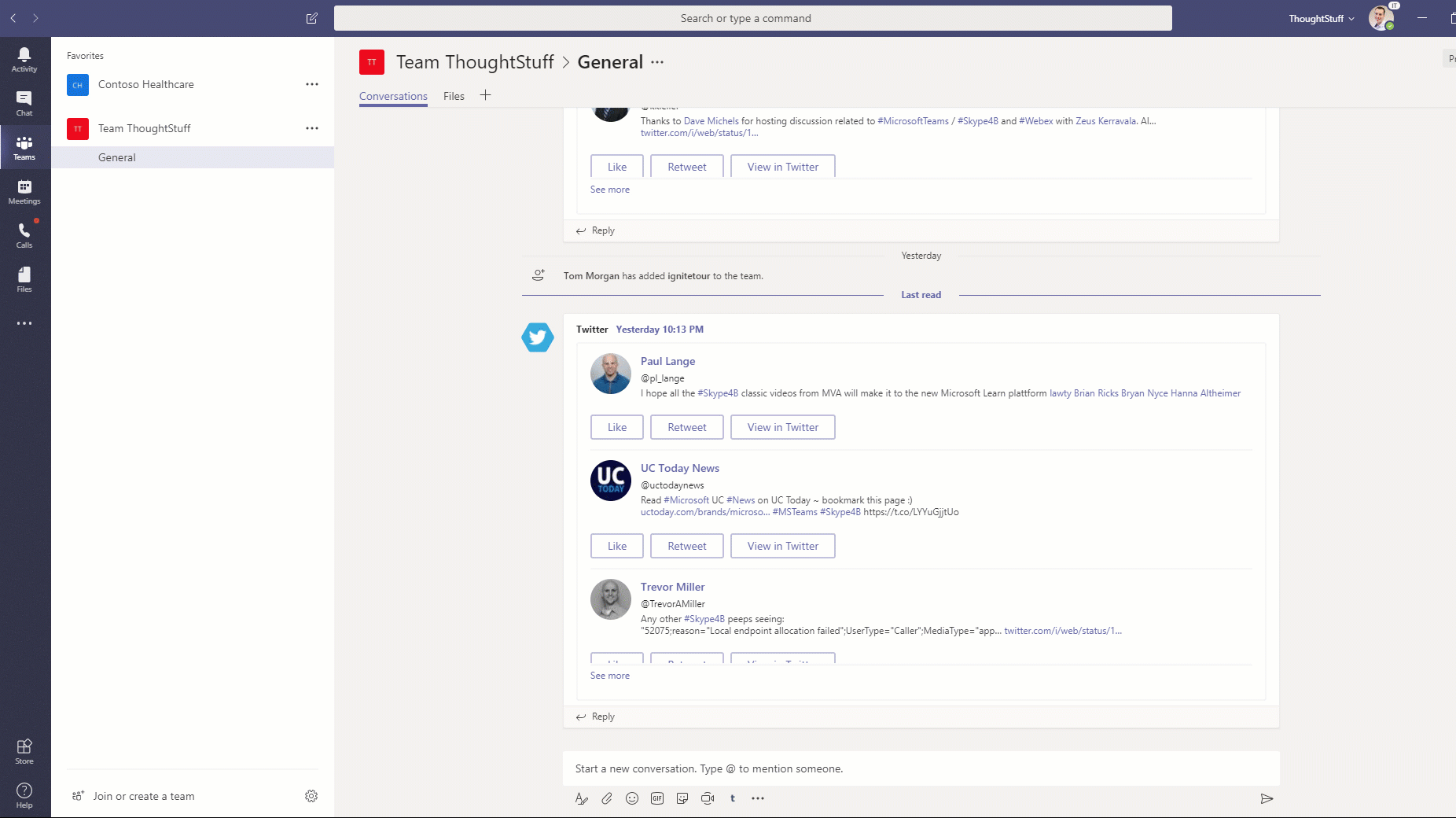Open more options for Team ThoughtStuff
The height and width of the screenshot is (818, 1456).
(312, 128)
